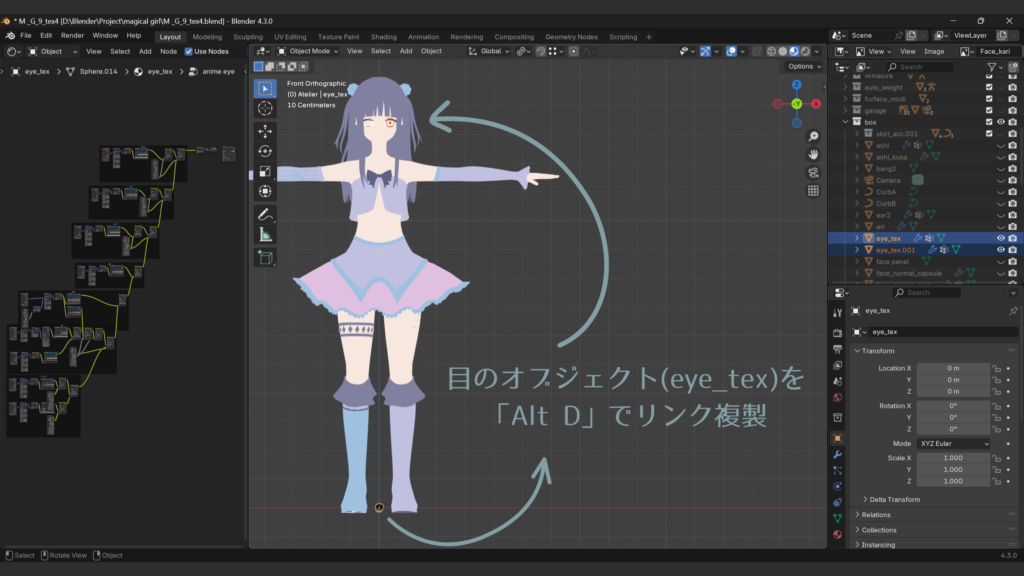Select the Move tool in viewport toolbar
Screen dimensions: 1024x576
[x=265, y=131]
